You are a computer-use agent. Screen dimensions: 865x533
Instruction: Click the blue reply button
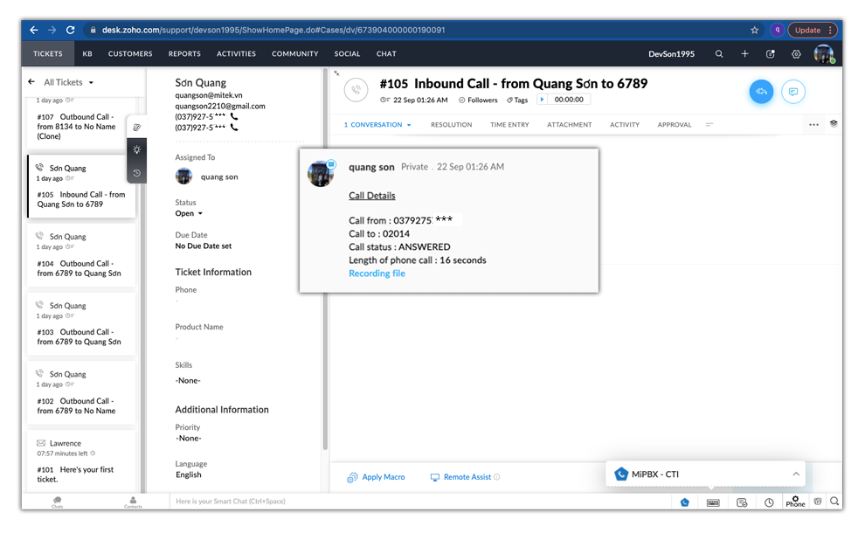[x=761, y=92]
